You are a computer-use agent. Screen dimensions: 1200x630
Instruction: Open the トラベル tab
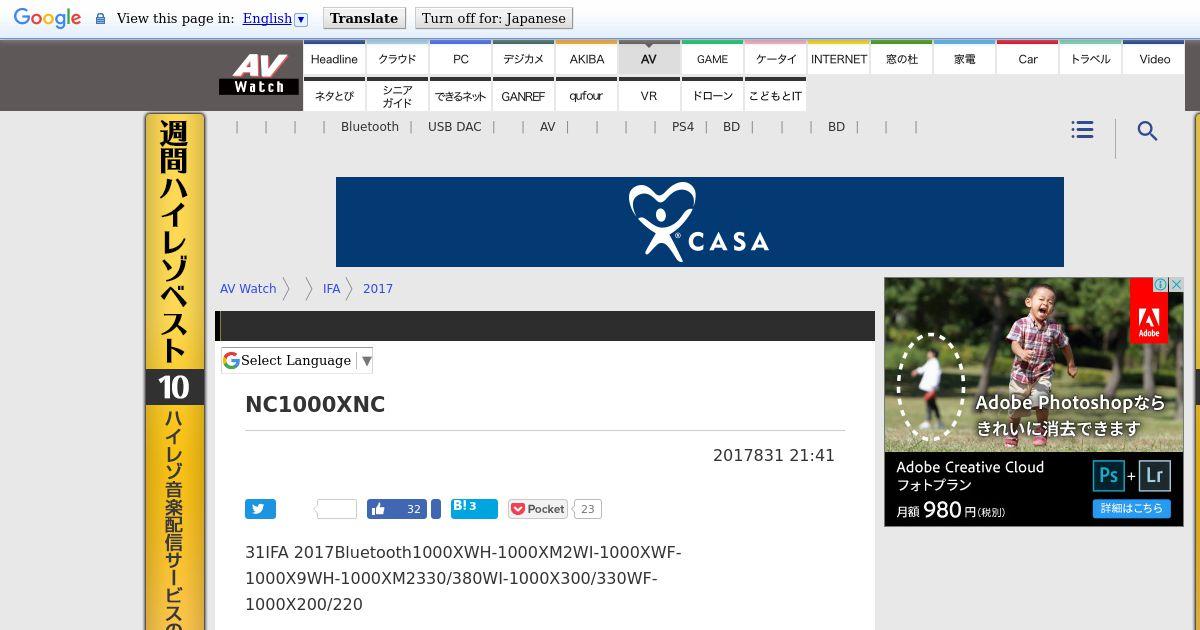(1091, 59)
